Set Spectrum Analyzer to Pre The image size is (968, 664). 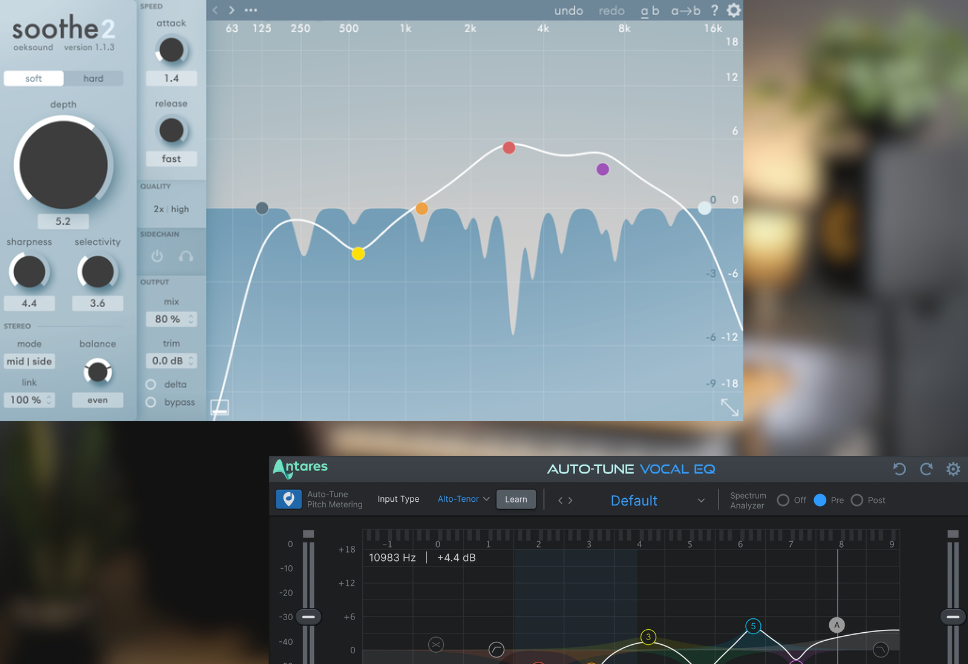click(x=820, y=500)
